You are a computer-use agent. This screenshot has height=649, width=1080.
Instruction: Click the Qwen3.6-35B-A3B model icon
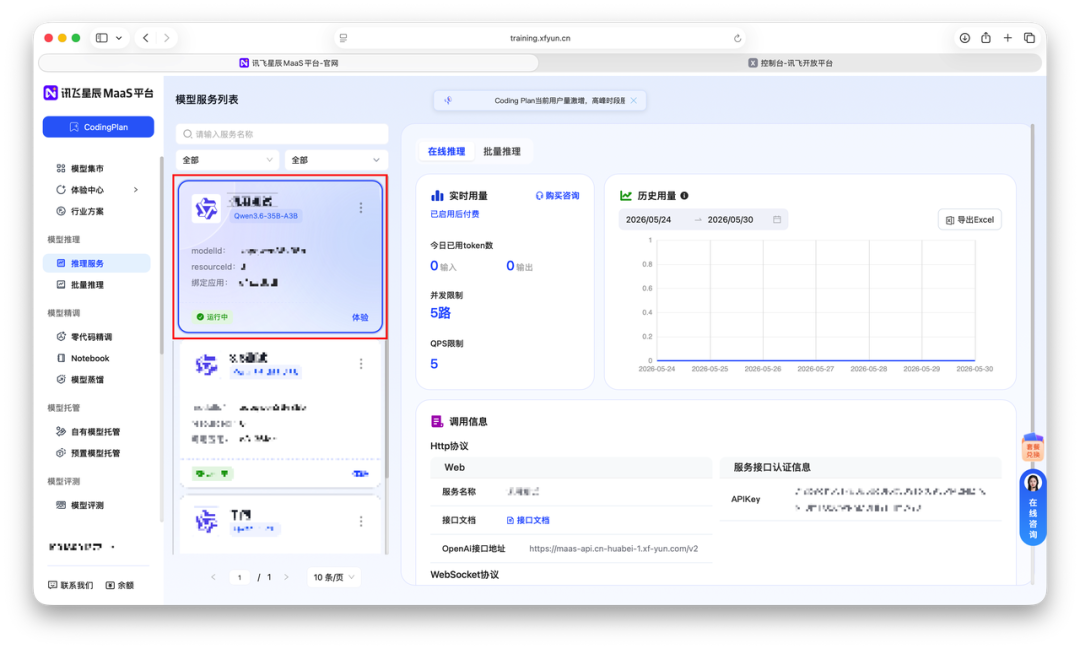(206, 208)
